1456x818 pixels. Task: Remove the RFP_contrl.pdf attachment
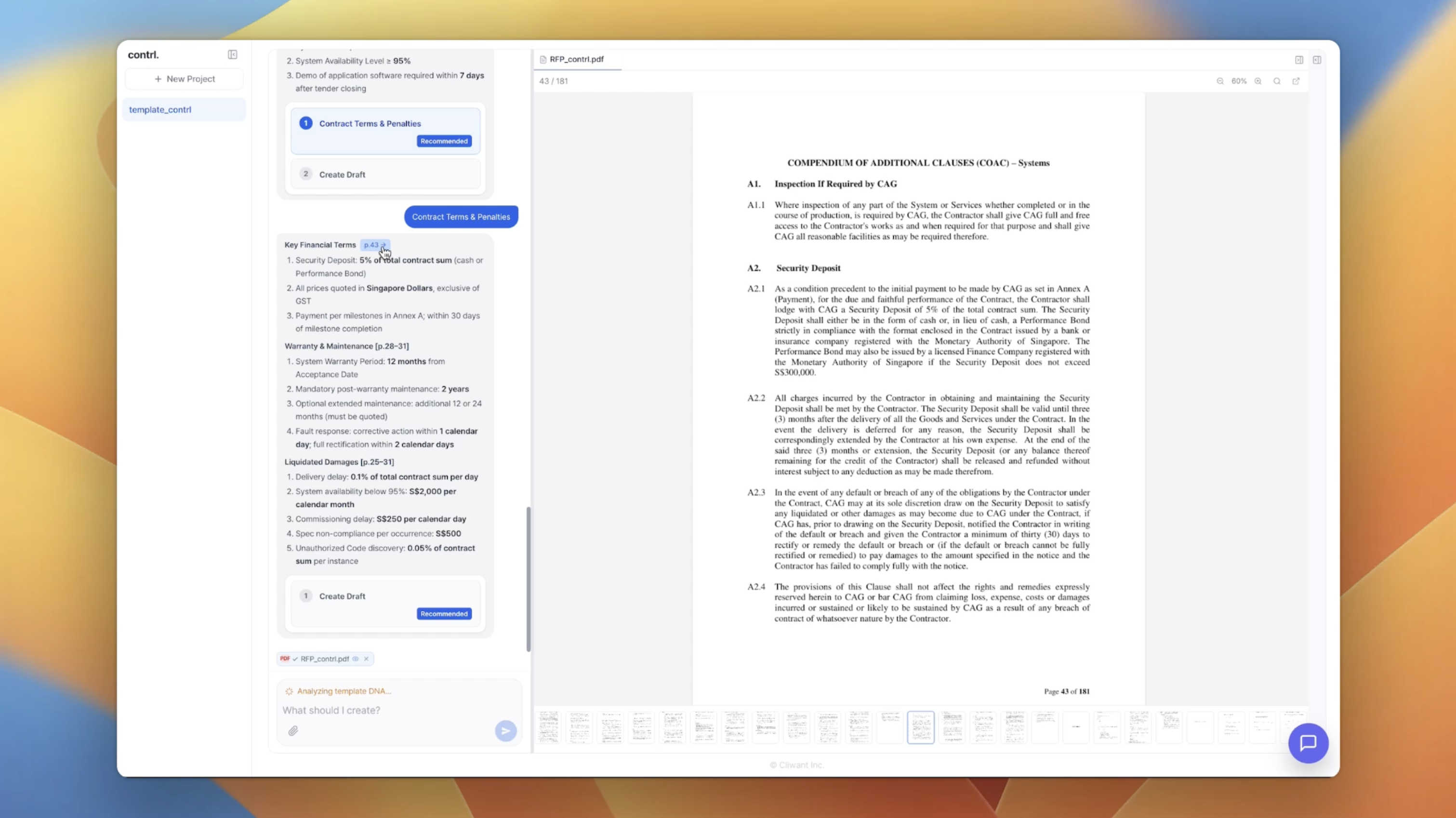366,659
